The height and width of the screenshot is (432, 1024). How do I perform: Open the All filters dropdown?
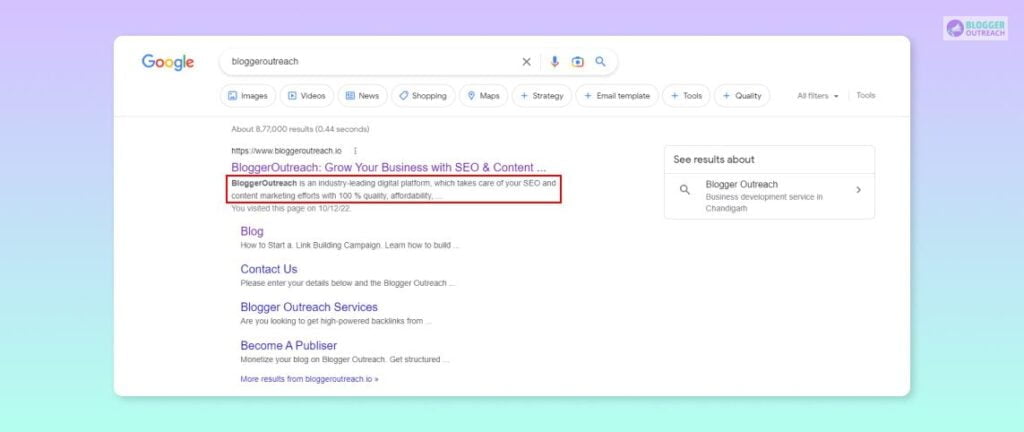pos(818,96)
